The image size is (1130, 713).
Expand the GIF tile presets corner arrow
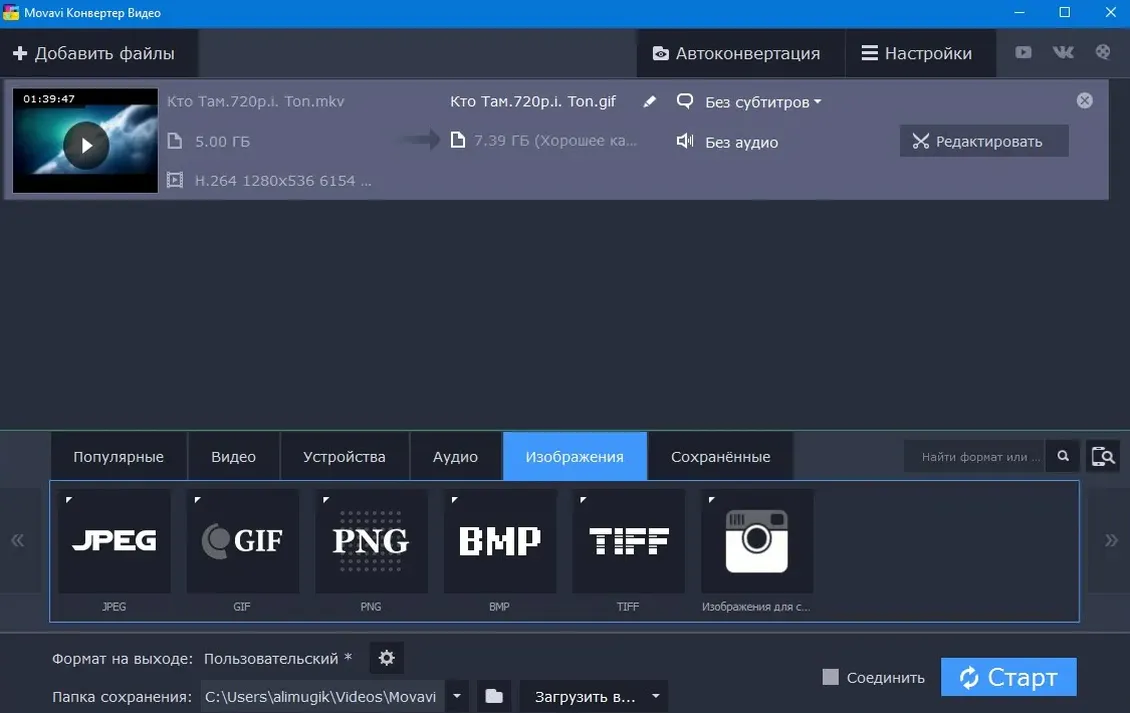click(x=197, y=499)
